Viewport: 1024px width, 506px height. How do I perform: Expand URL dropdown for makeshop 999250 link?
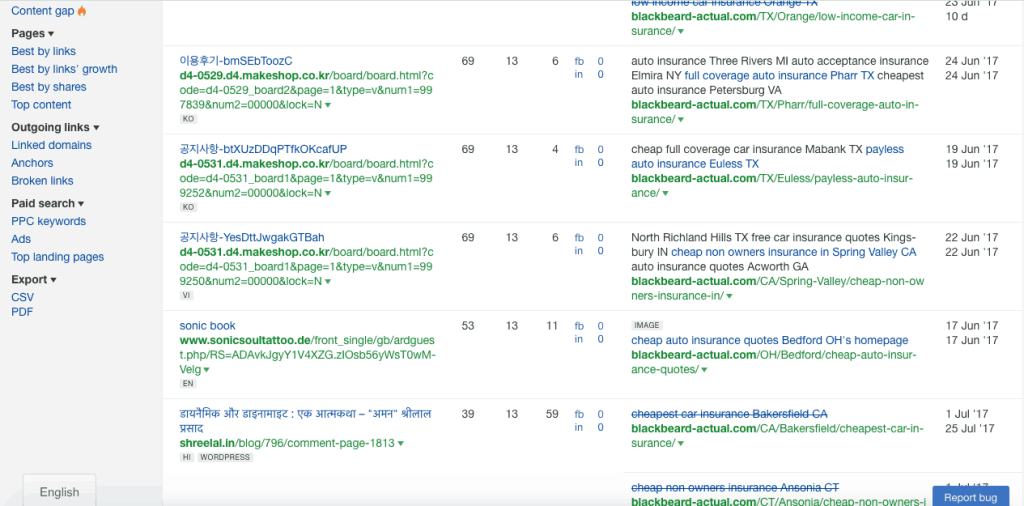[328, 281]
